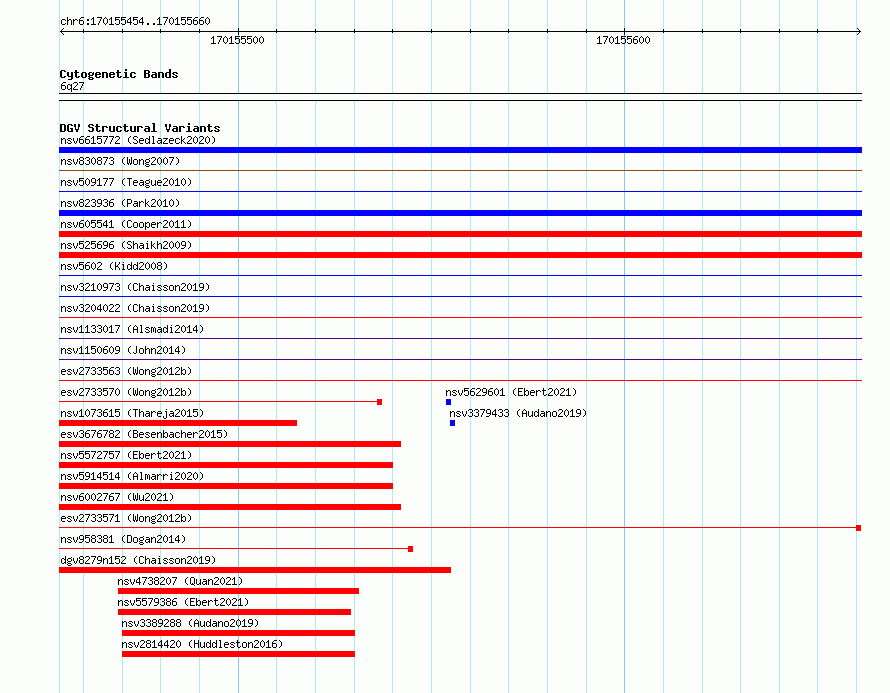Open nsv1133017 (Alsmadi2014) variant
890x693 pixels.
(x=132, y=329)
